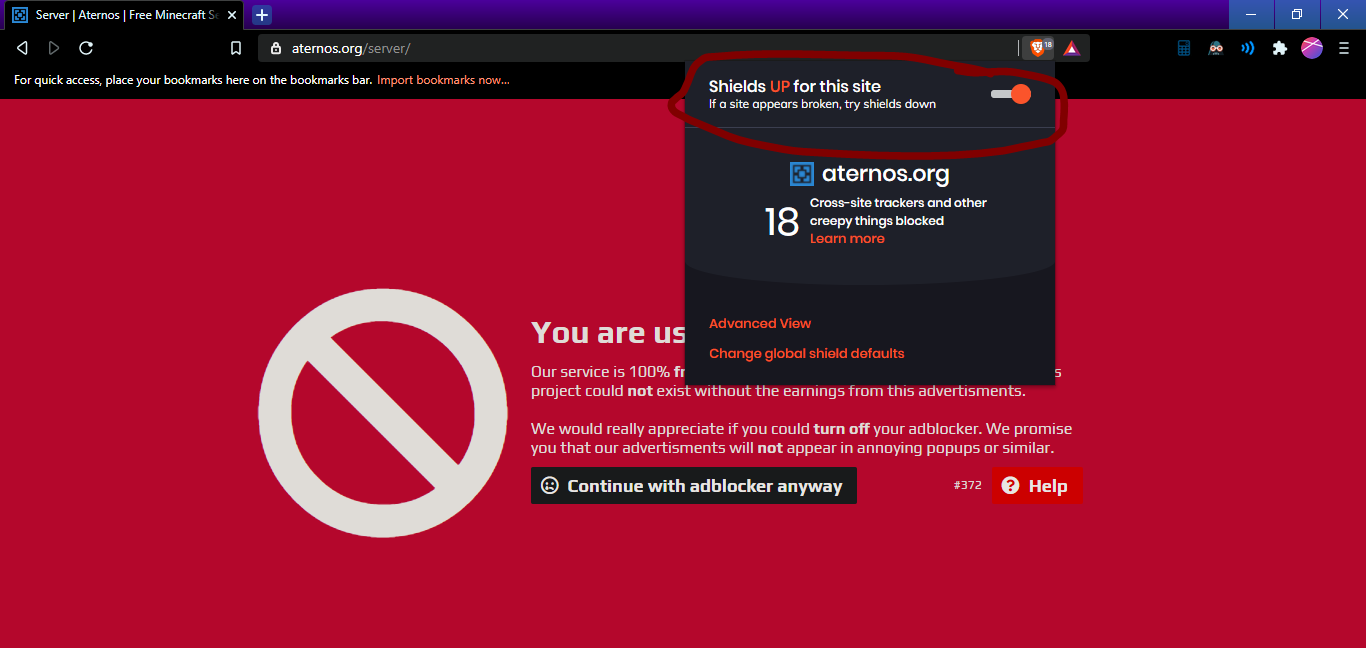Viewport: 1366px width, 648px height.
Task: Click the Aternos favicon on the tab
Action: click(20, 15)
